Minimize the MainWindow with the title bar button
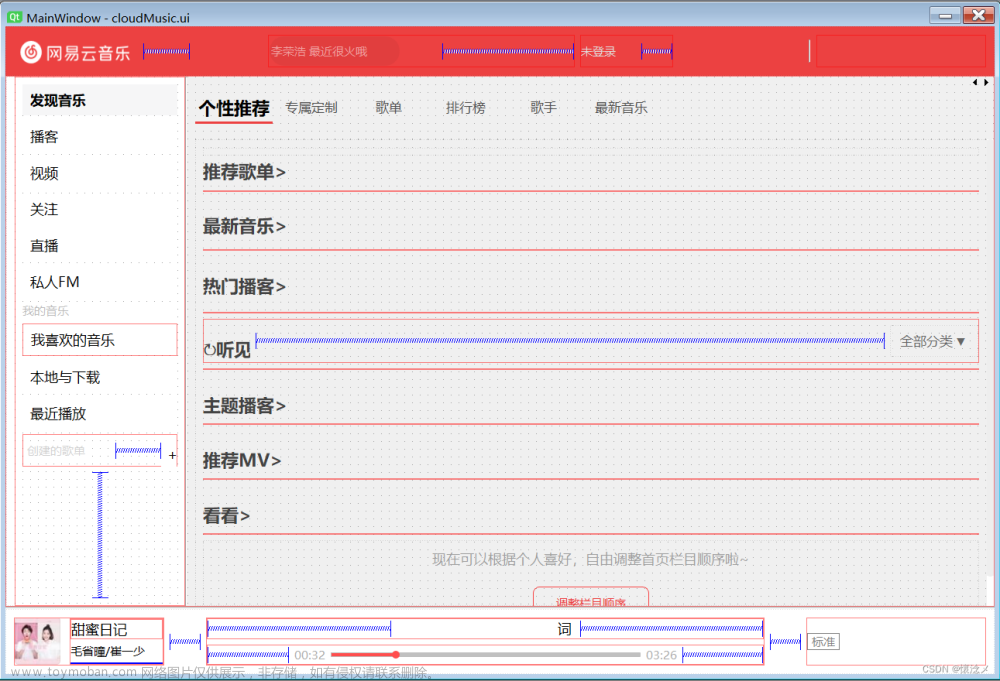1000x681 pixels. point(945,15)
